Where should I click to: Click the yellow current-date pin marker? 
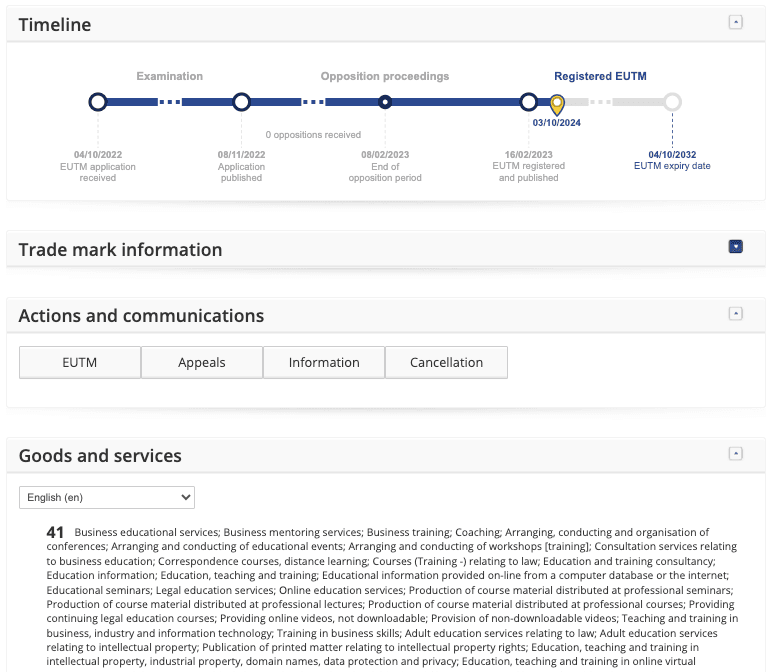[557, 104]
